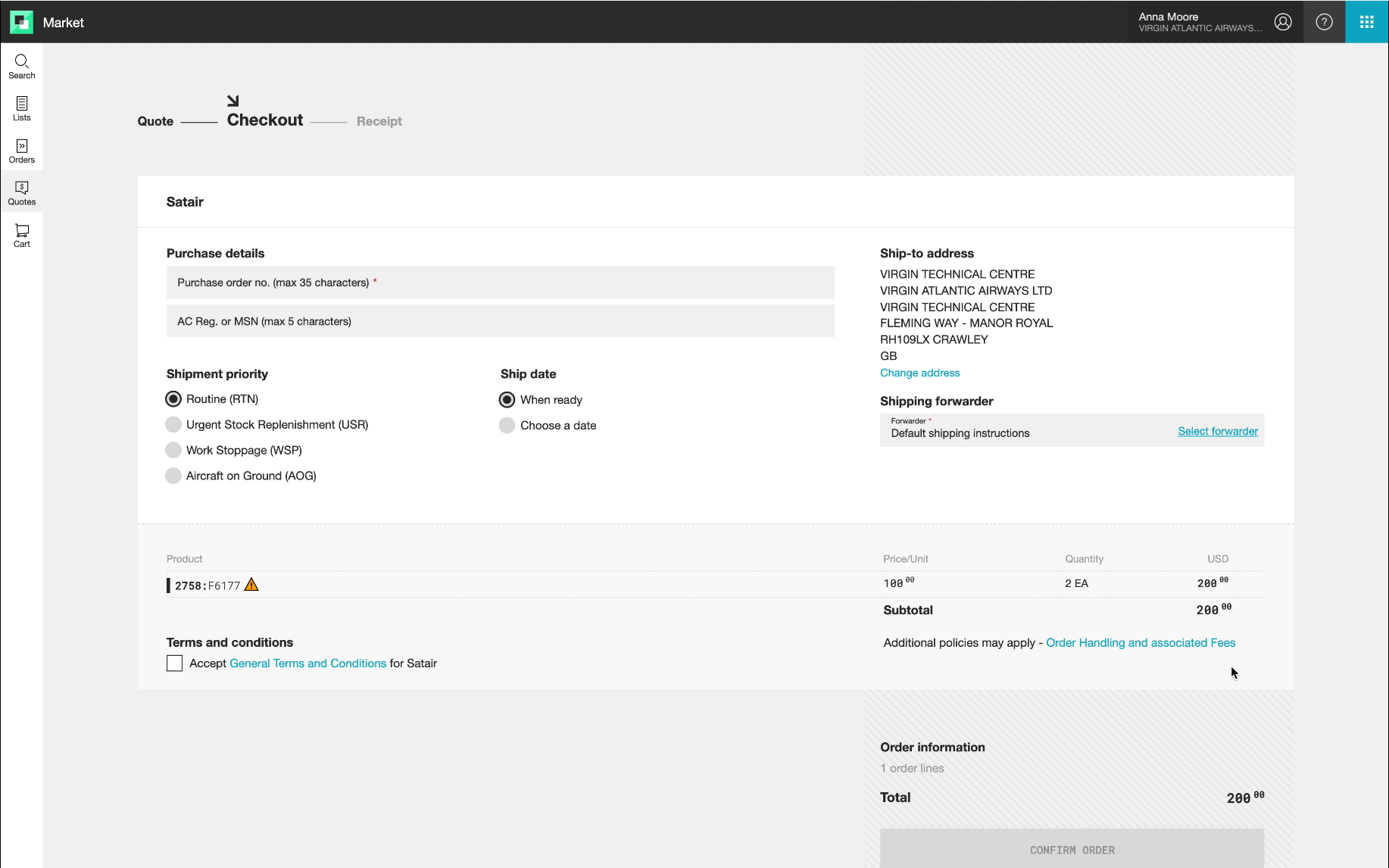Click the CONFIRM ORDER button
The height and width of the screenshot is (868, 1389).
[1072, 850]
